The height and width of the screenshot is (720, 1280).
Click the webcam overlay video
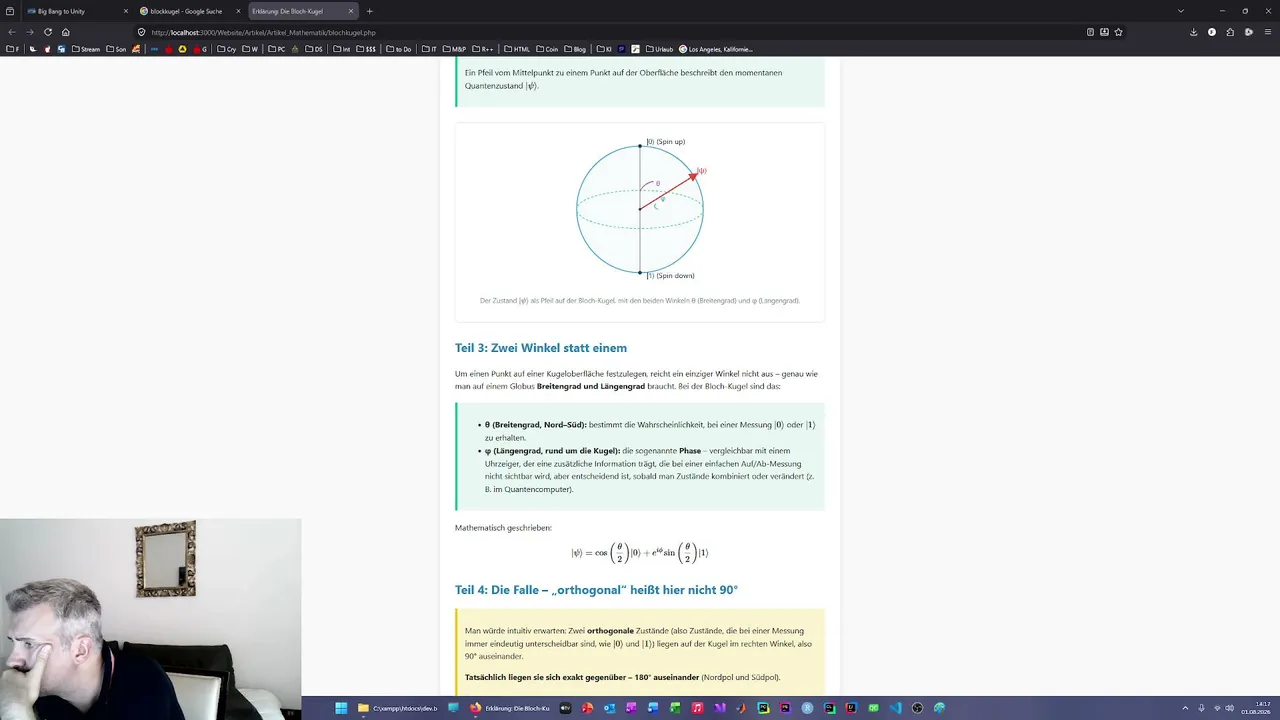coord(150,619)
